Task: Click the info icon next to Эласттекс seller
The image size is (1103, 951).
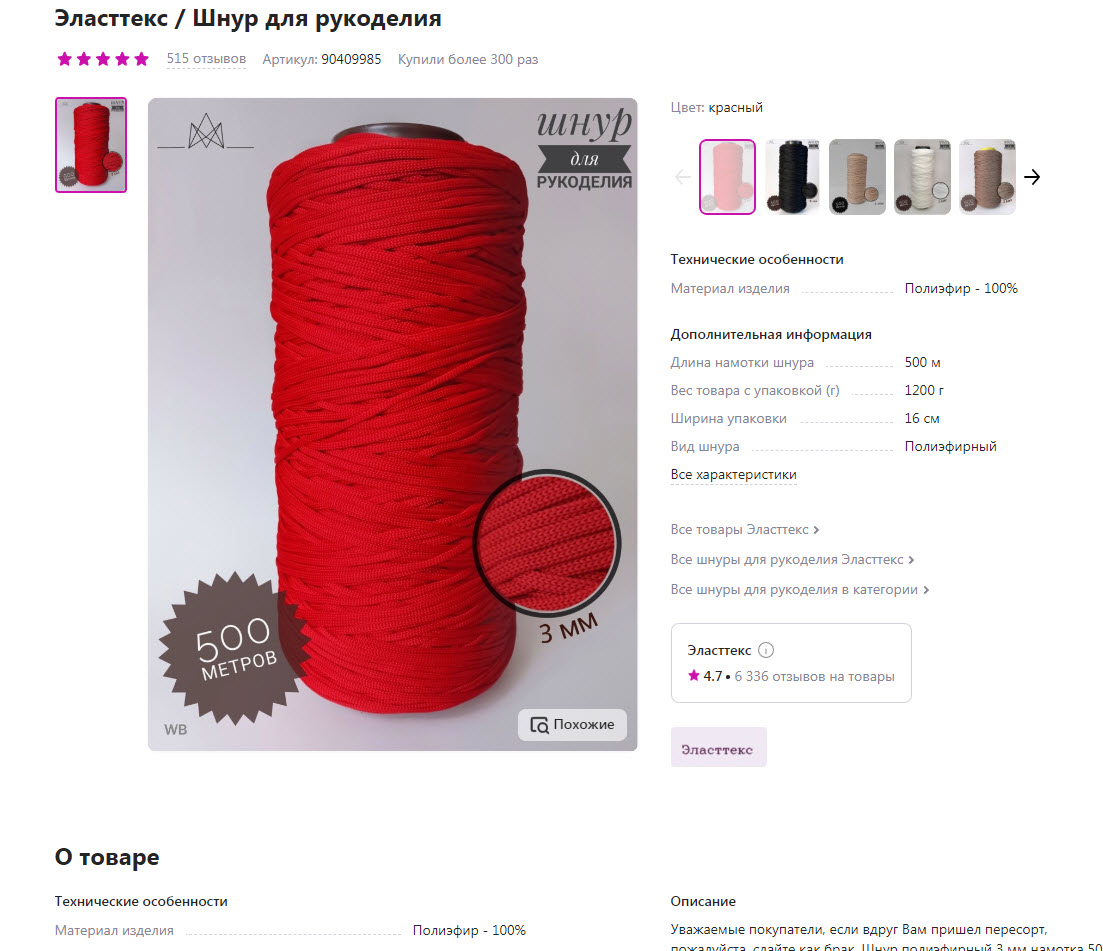Action: [x=766, y=651]
